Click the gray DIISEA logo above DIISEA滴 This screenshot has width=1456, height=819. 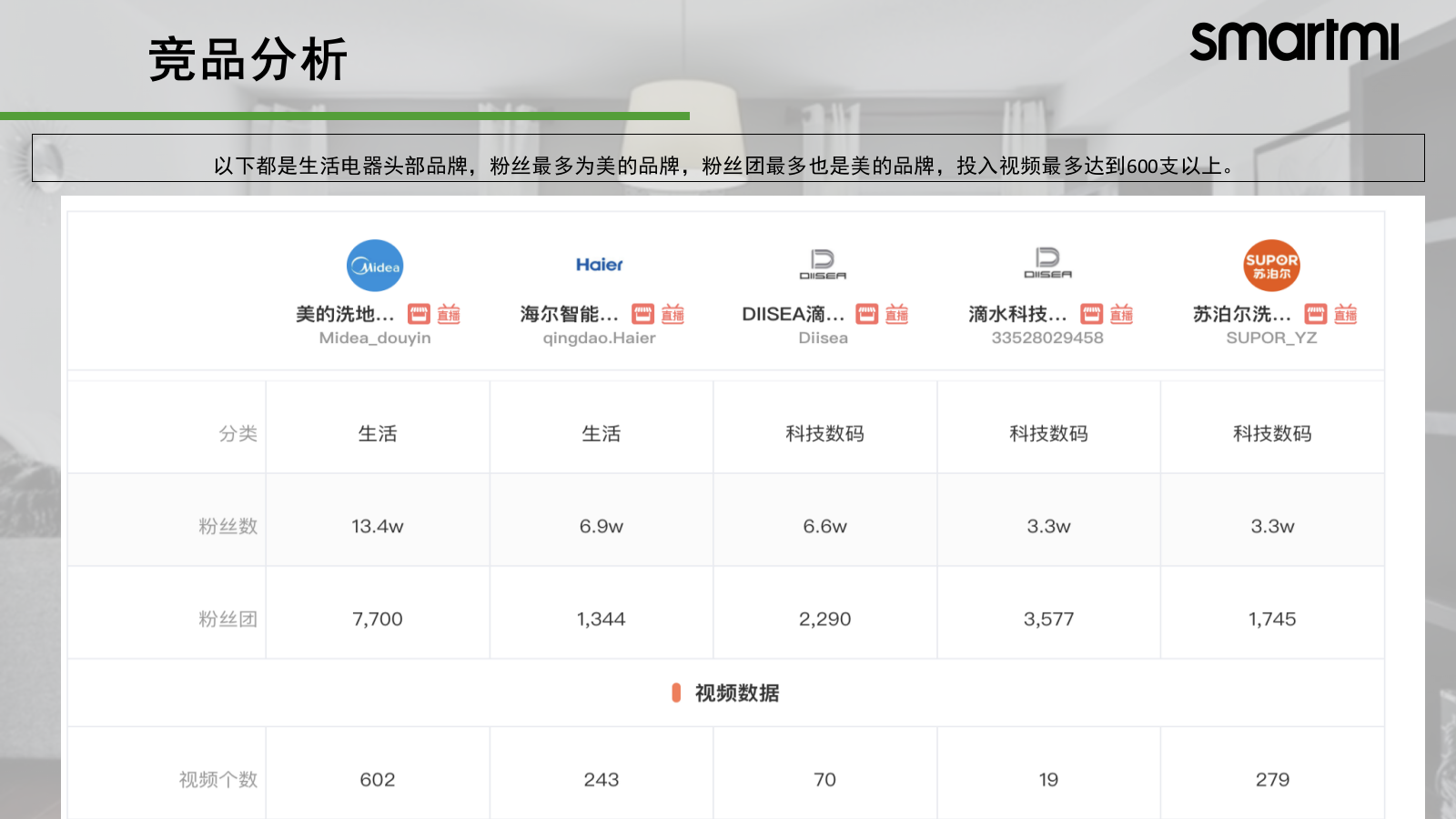(x=823, y=263)
